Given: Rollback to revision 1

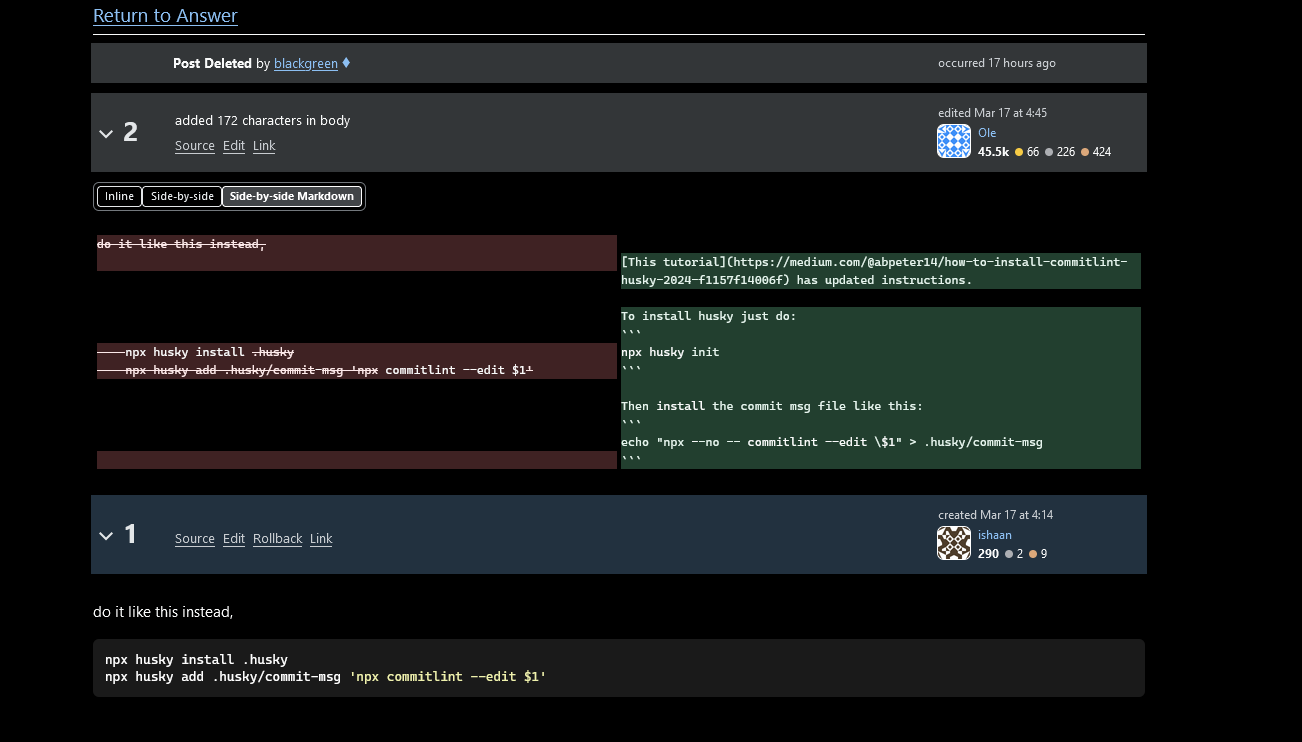Looking at the screenshot, I should (278, 539).
